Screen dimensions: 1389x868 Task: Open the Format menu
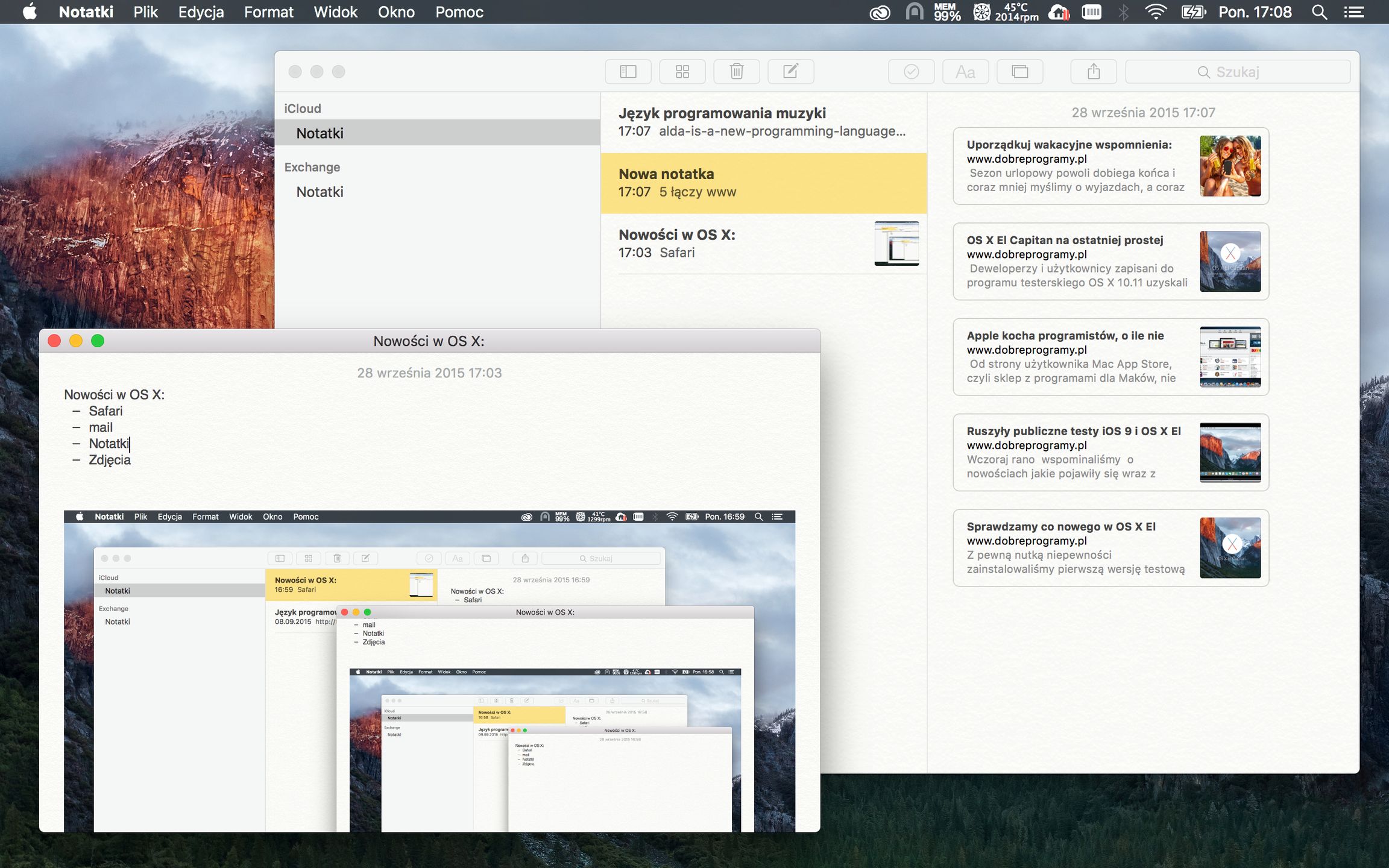268,12
